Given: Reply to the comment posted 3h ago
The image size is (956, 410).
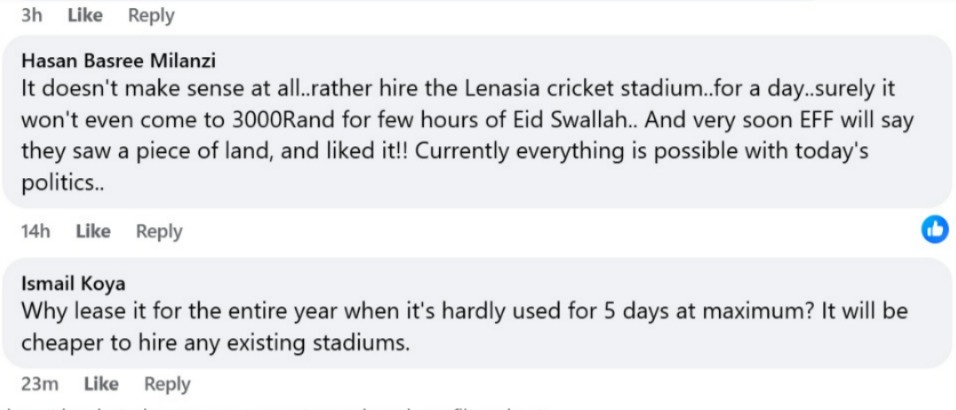Looking at the screenshot, I should coord(151,15).
